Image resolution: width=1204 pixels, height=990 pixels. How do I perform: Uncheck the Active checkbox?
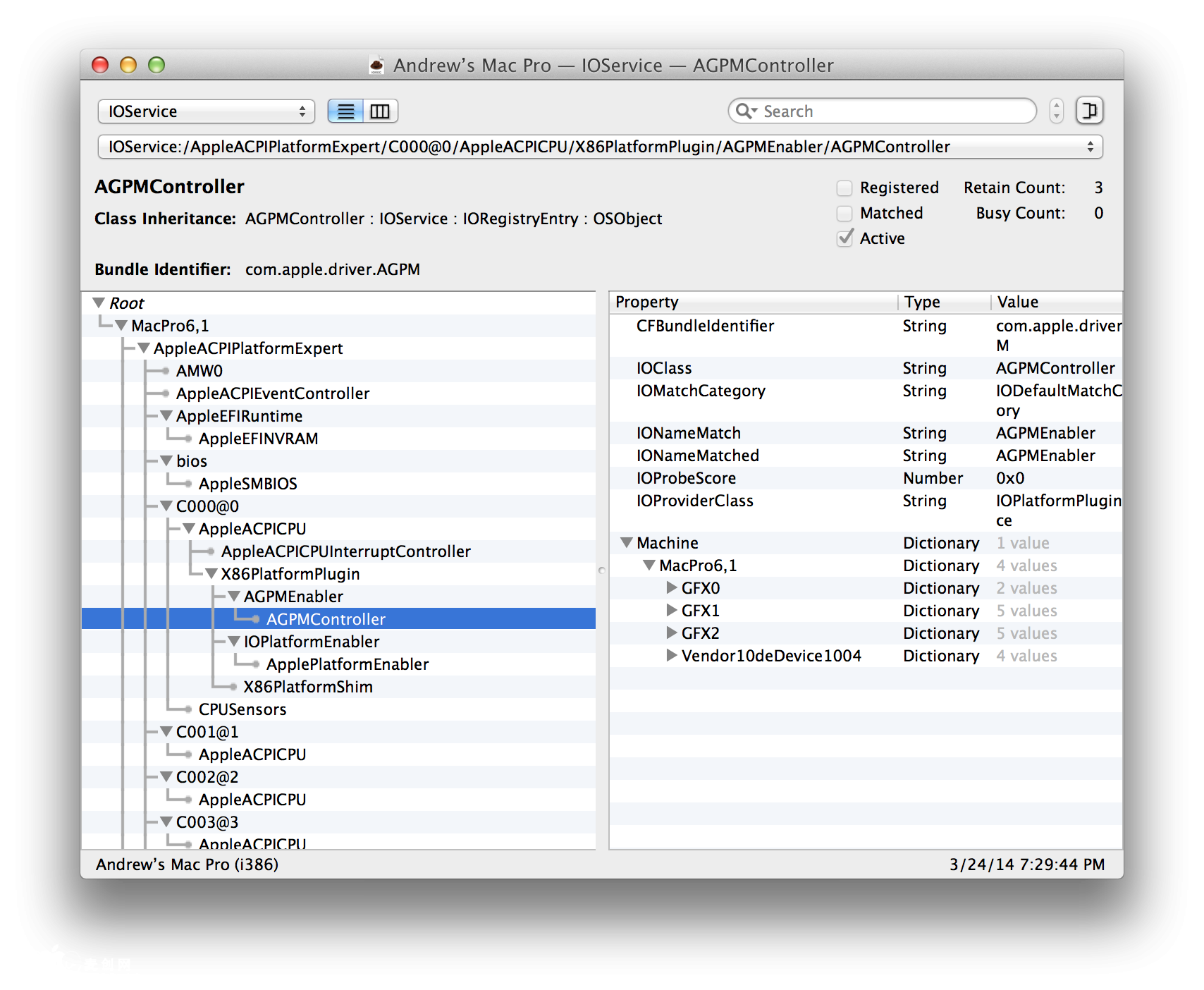[x=844, y=239]
